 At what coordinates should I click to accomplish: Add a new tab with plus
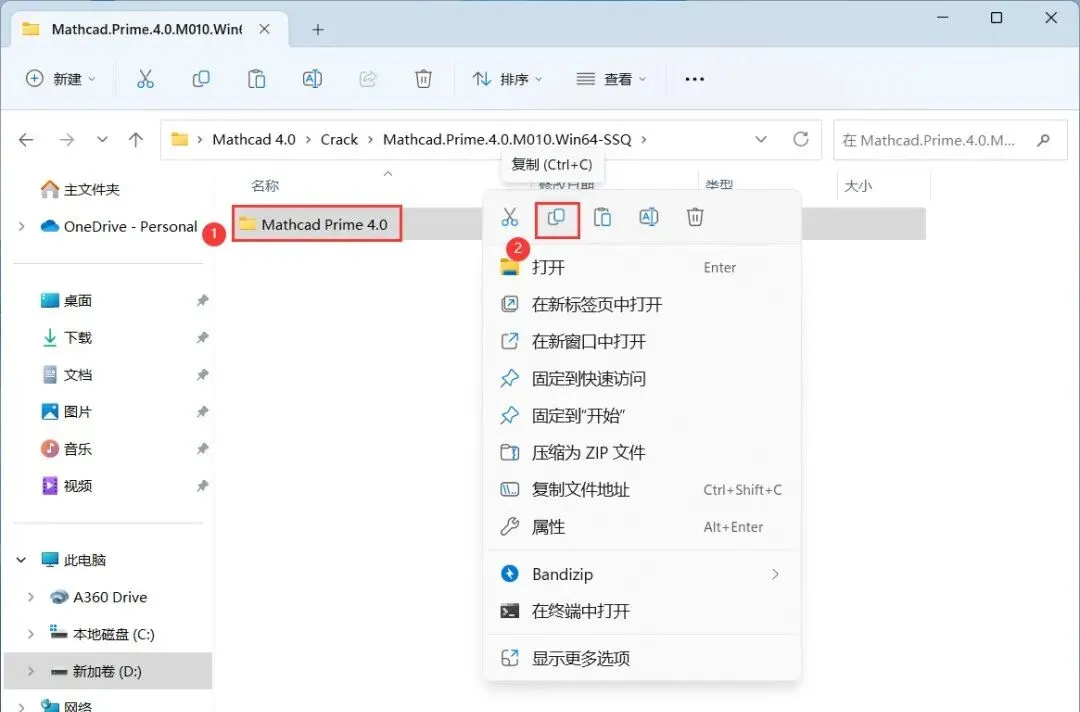[318, 30]
